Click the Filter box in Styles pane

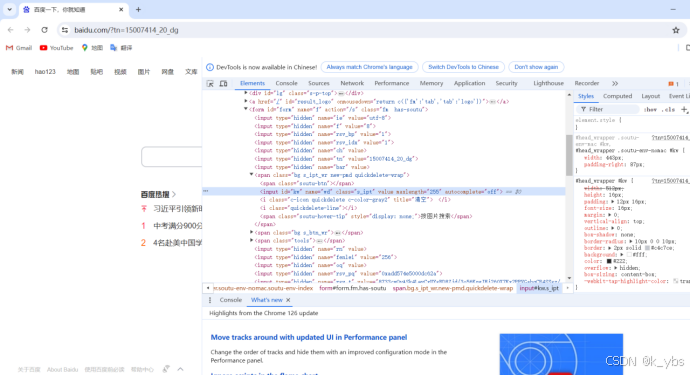[x=608, y=109]
